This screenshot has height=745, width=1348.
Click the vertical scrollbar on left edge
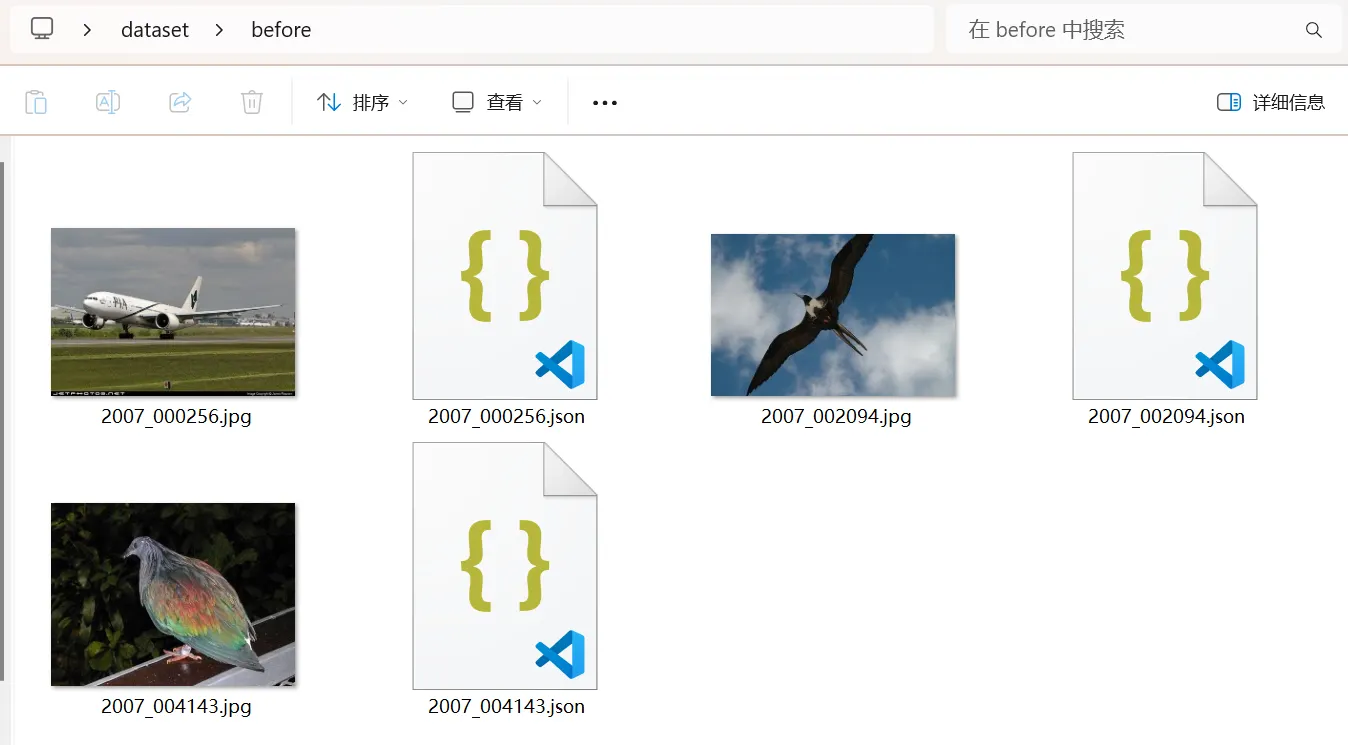[3, 420]
